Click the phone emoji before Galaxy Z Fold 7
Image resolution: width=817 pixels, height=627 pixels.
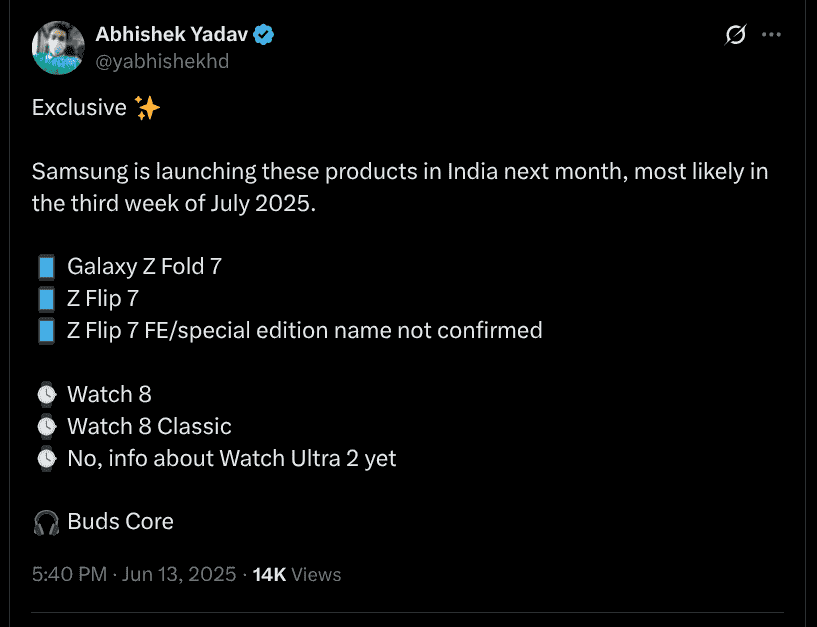(x=46, y=266)
